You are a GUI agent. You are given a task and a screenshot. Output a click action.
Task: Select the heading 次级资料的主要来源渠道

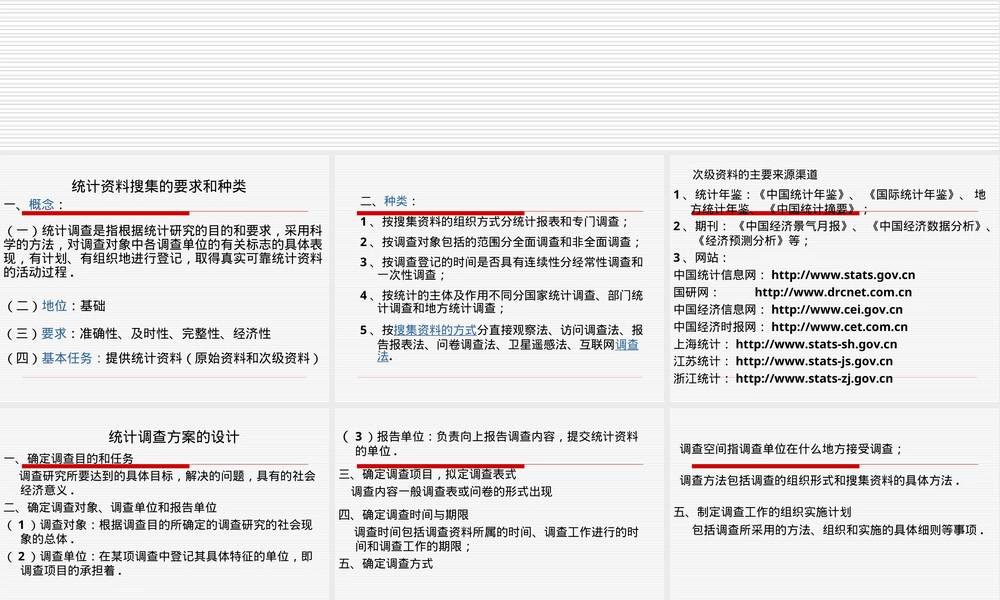click(x=755, y=174)
